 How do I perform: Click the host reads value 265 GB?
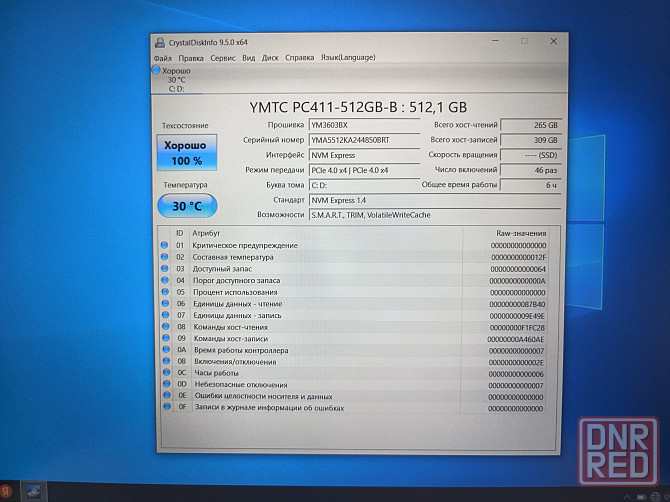click(x=530, y=125)
